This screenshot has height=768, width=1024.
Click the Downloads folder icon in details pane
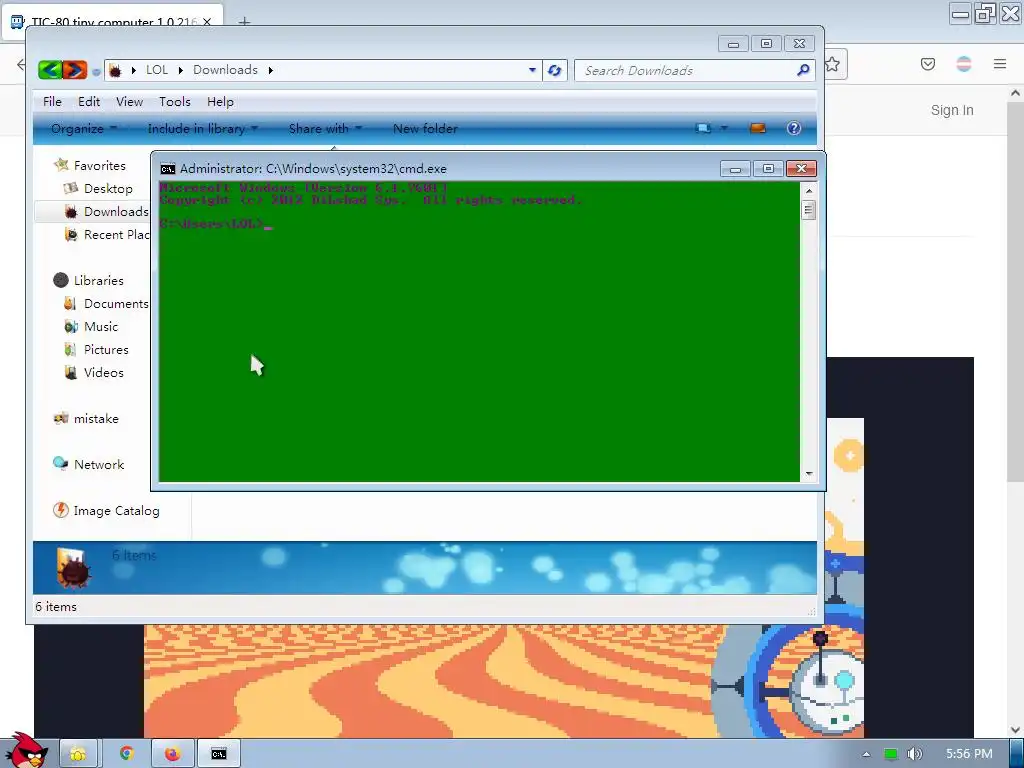[x=73, y=567]
